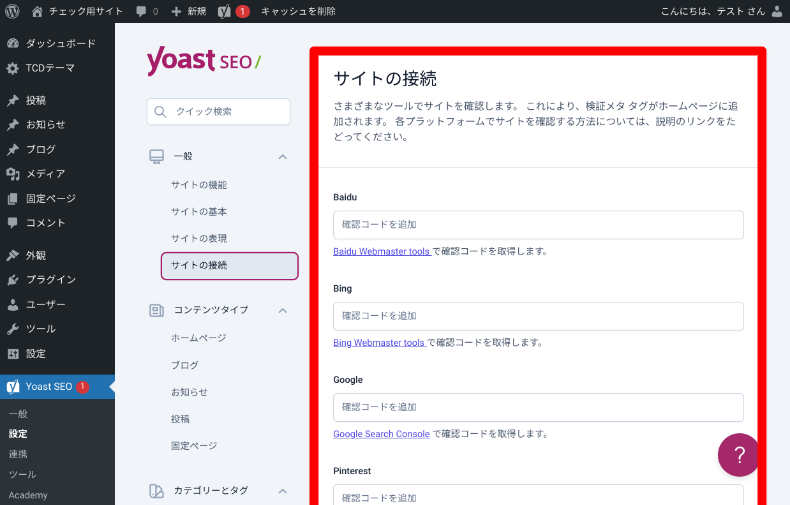Click the pin icon beside ブログ in admin menu
Image resolution: width=790 pixels, height=505 pixels.
point(13,149)
